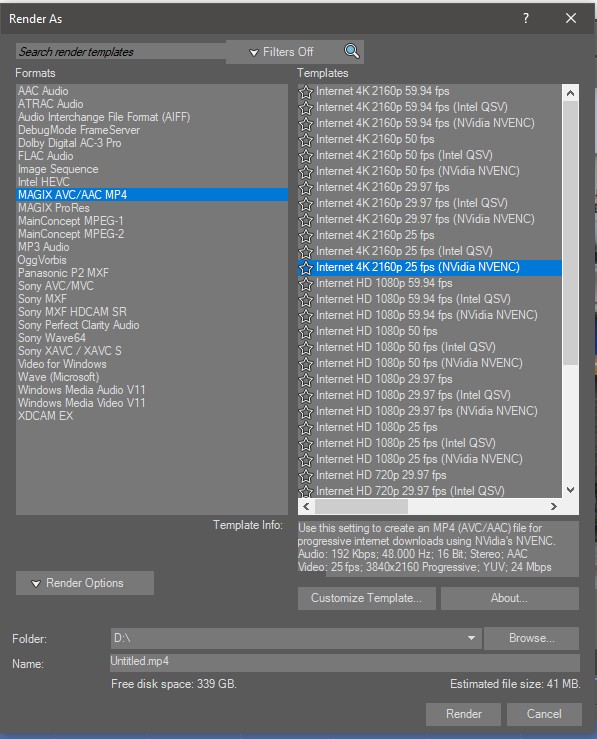Select OggVorbis format

click(152, 260)
